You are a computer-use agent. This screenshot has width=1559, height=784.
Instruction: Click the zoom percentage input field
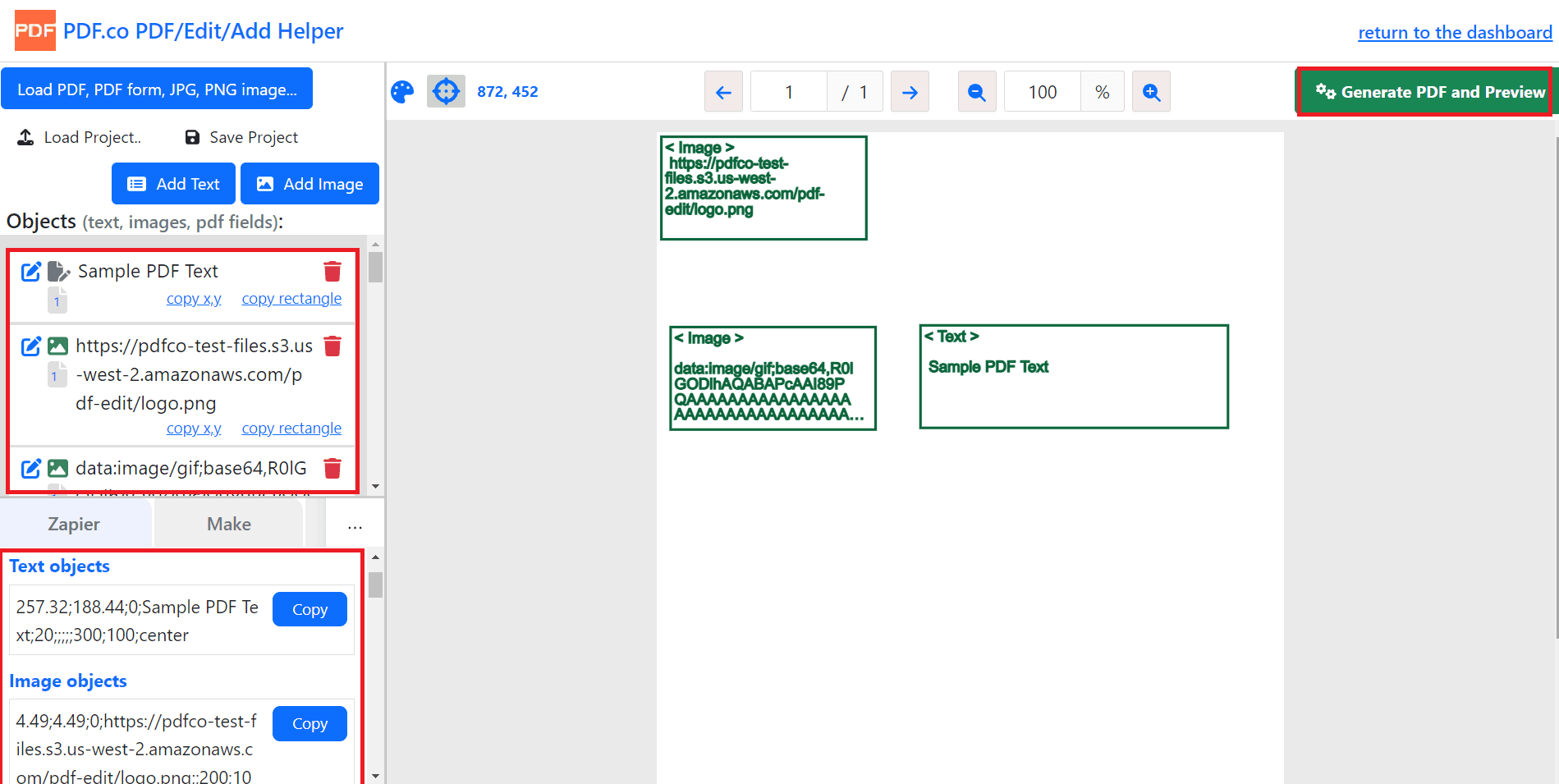[x=1043, y=92]
